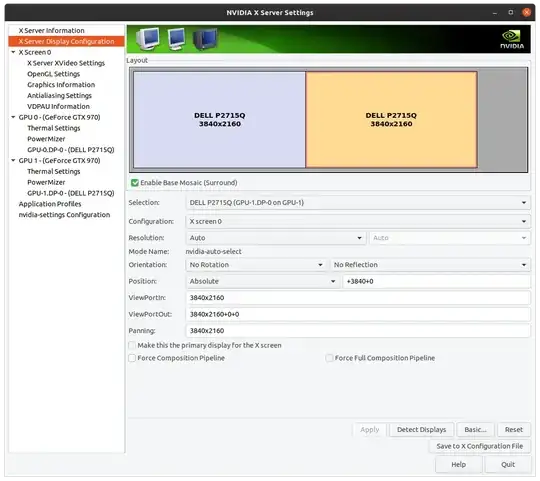This screenshot has height=481, width=540.
Task: Click the Panning field
Action: click(358, 331)
